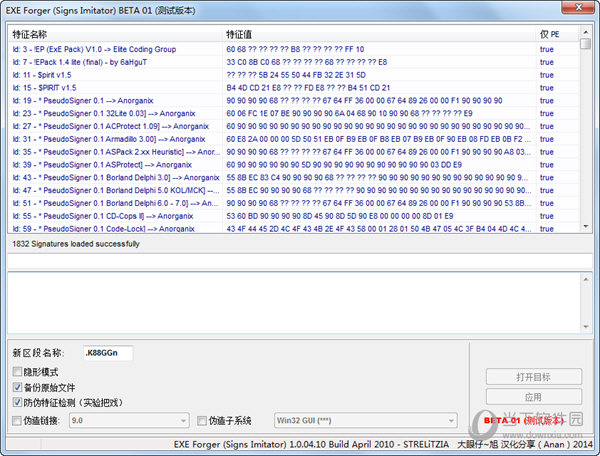The height and width of the screenshot is (456, 600).
Task: Select row Id: 39 PseudoSigner ASProtect
Action: tap(293, 164)
